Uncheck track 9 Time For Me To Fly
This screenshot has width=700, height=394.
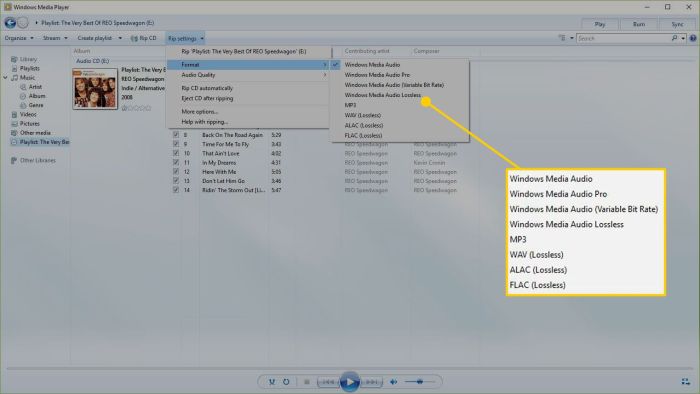click(176, 144)
